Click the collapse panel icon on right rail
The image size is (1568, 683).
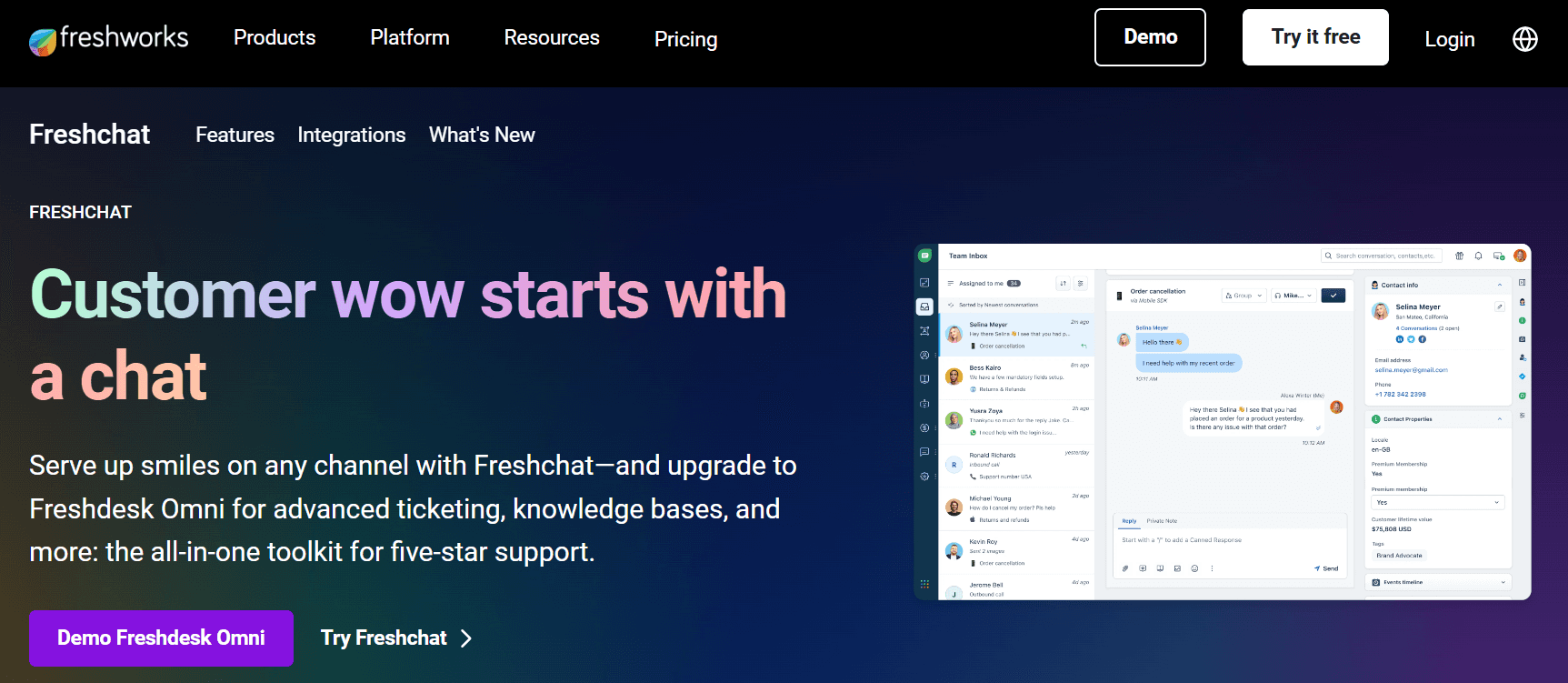(x=1523, y=283)
